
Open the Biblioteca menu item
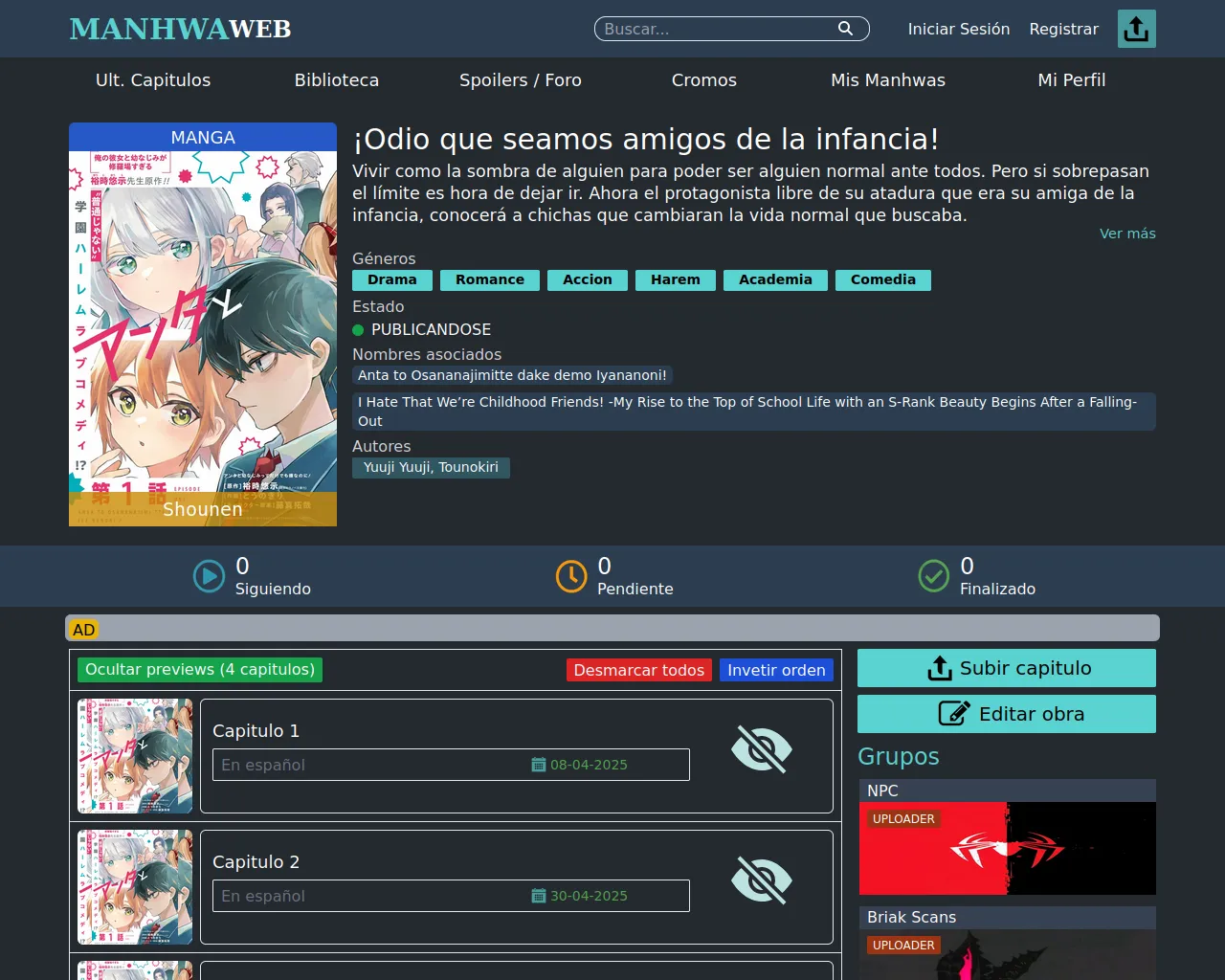coord(337,80)
